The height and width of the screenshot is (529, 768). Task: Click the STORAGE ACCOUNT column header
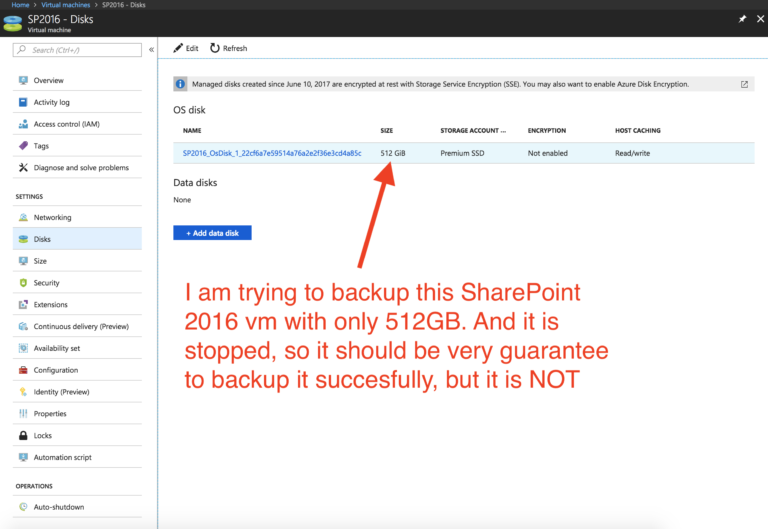tap(473, 130)
